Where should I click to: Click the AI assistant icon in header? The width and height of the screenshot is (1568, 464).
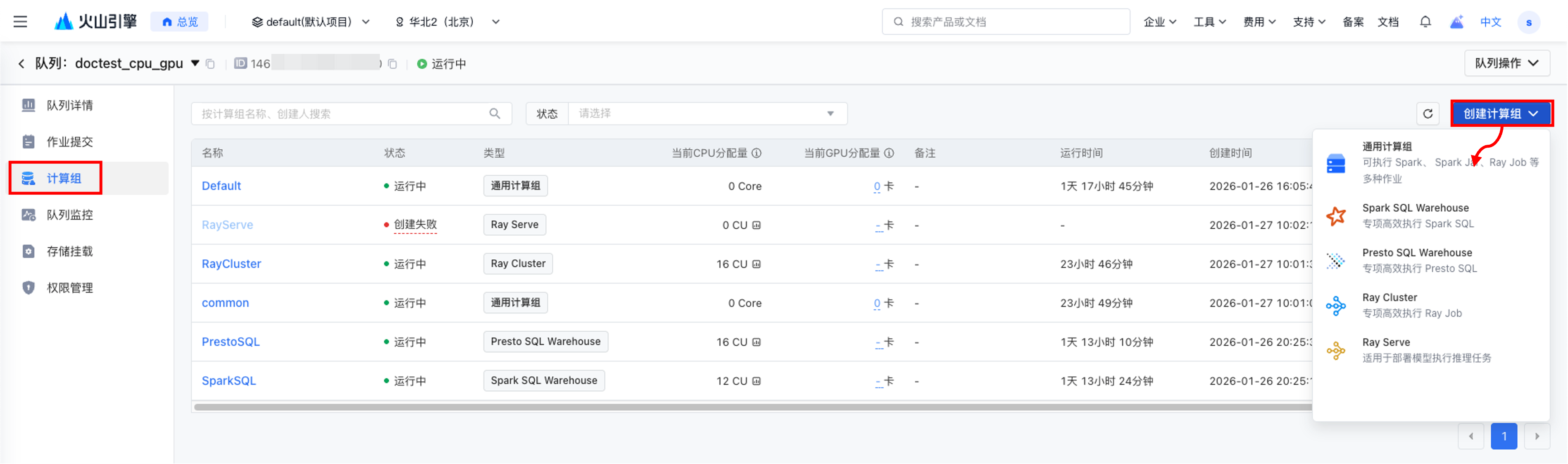click(1456, 22)
